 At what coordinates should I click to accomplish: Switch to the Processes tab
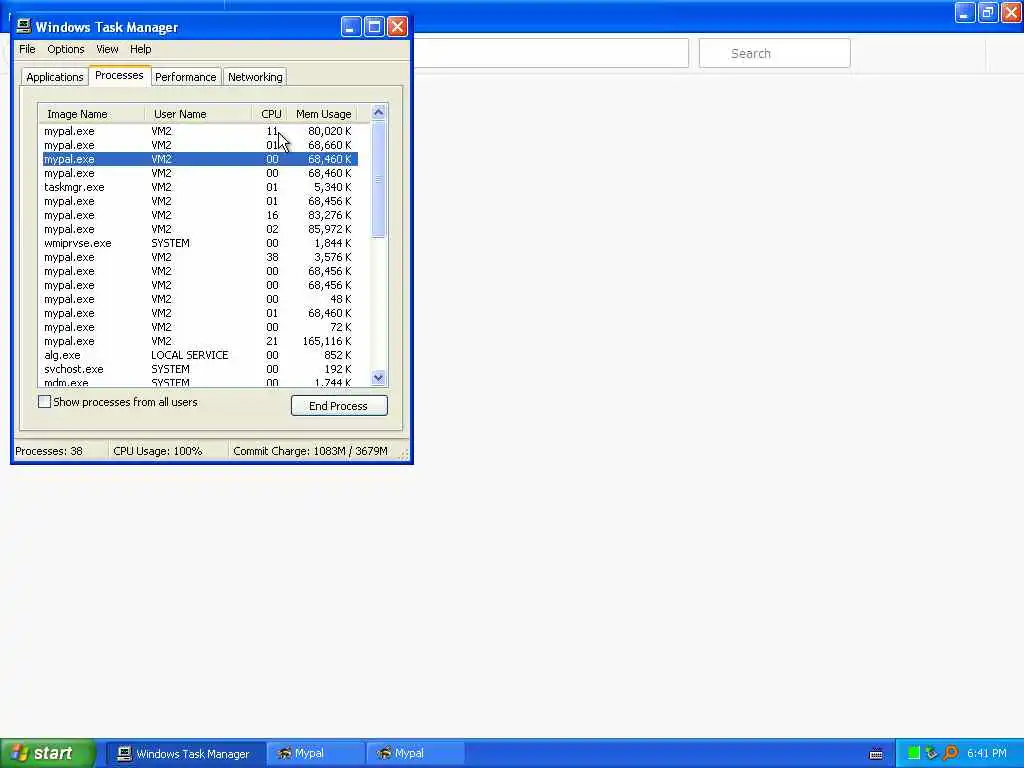pyautogui.click(x=119, y=75)
